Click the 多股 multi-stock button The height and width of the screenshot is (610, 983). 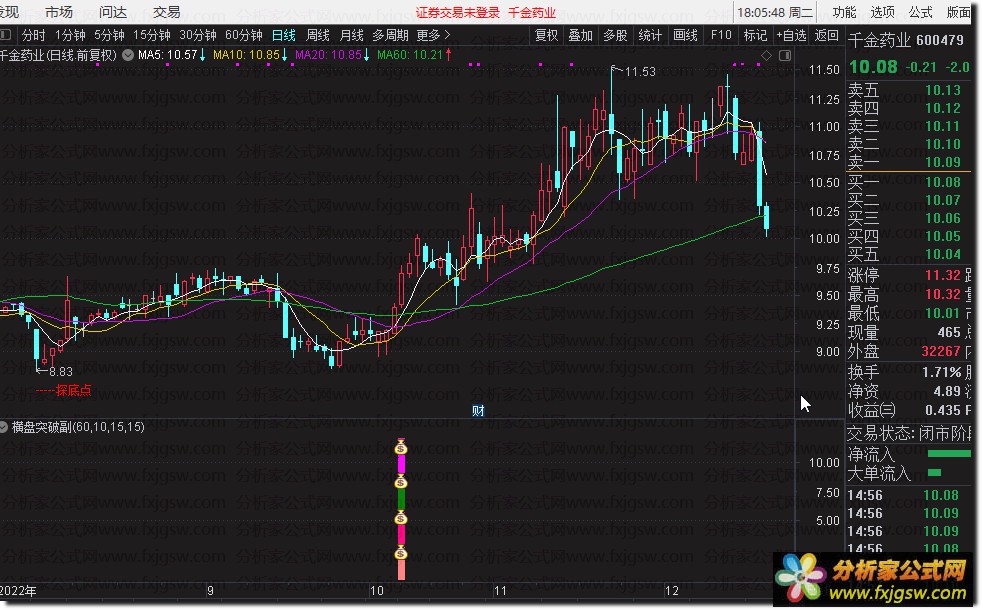(615, 35)
